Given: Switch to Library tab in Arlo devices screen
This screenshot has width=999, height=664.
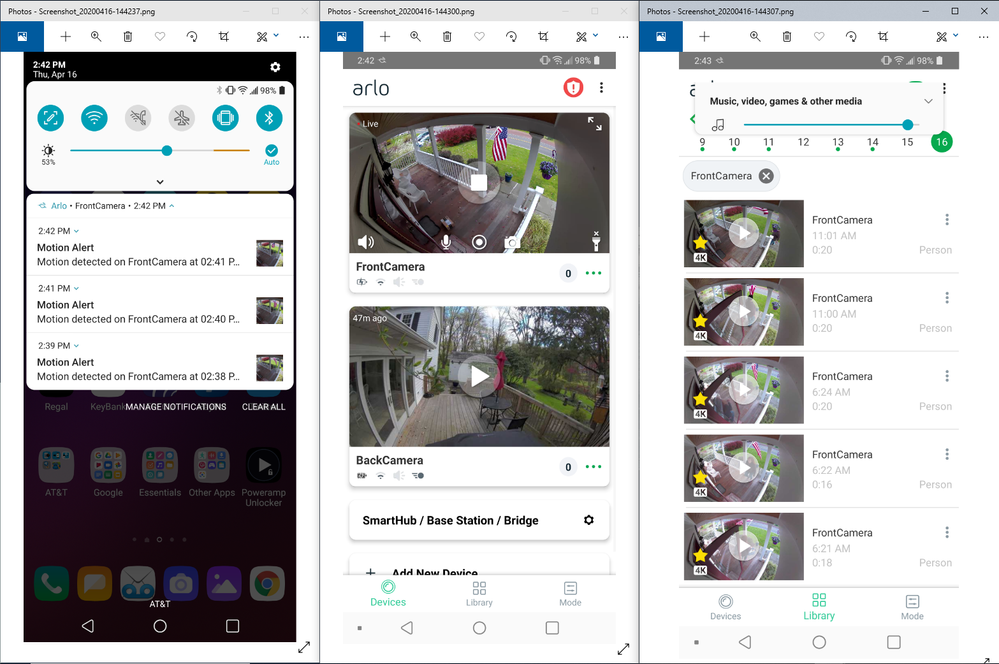Looking at the screenshot, I should coord(479,593).
